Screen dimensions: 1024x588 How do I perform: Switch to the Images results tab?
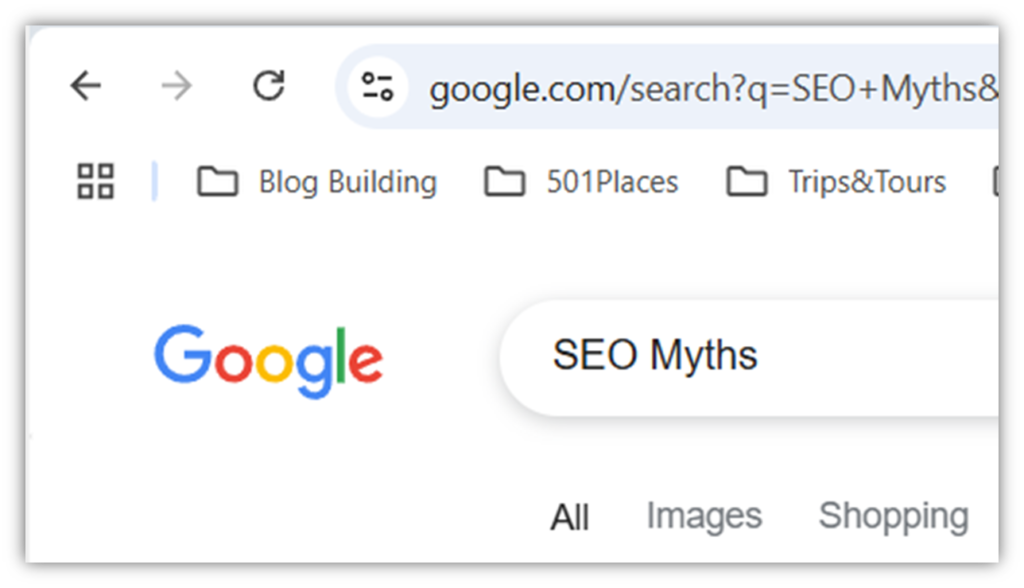tap(703, 515)
